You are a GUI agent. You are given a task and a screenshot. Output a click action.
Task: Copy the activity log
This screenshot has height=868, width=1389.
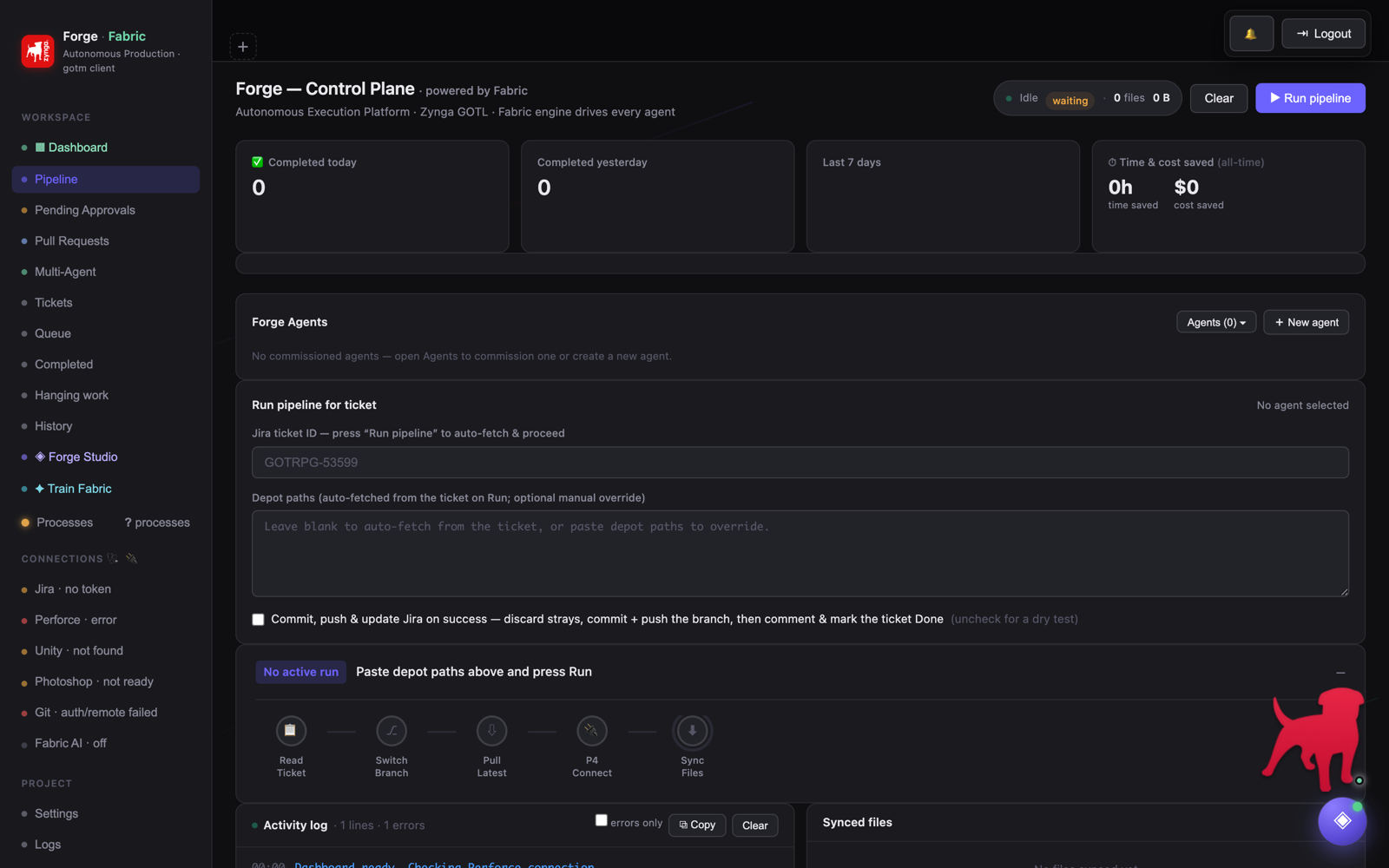point(697,825)
